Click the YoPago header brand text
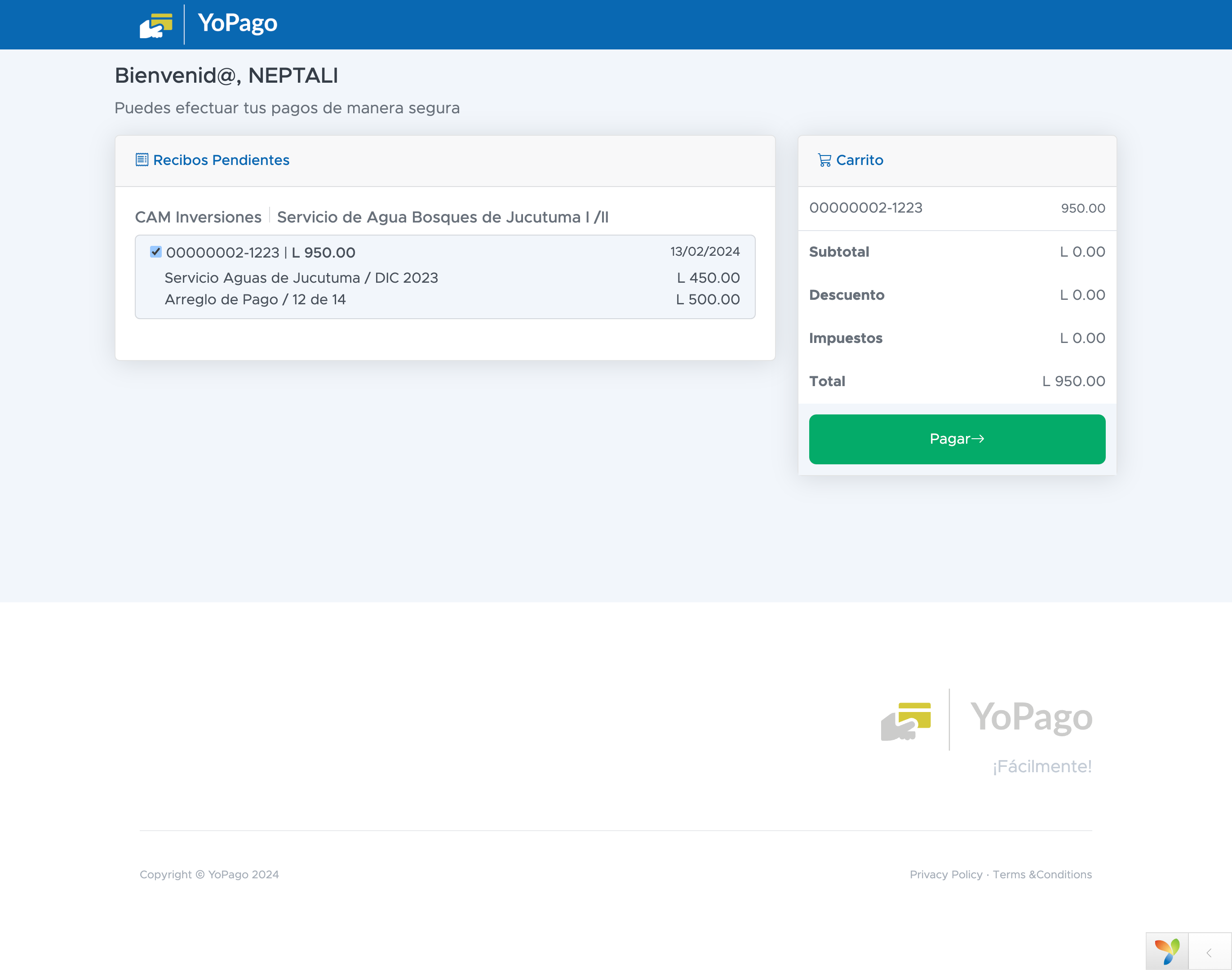Image resolution: width=1232 pixels, height=970 pixels. point(237,23)
